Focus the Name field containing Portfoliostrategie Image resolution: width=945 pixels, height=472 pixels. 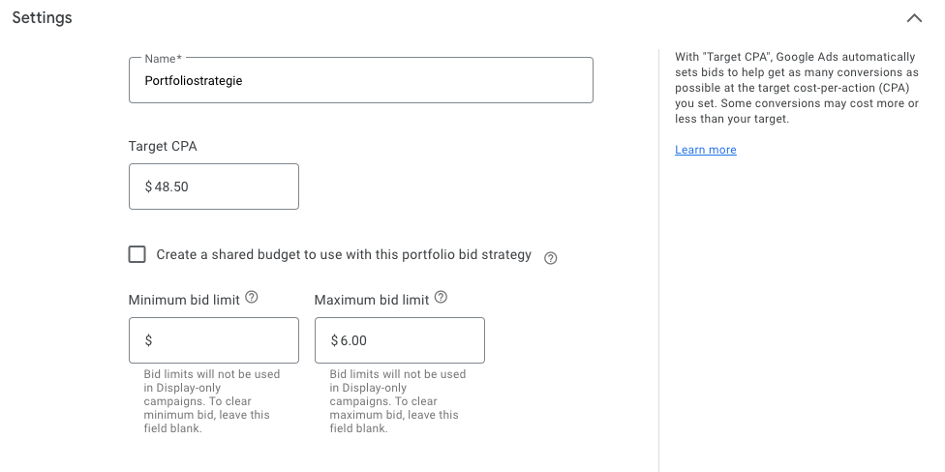coord(360,81)
